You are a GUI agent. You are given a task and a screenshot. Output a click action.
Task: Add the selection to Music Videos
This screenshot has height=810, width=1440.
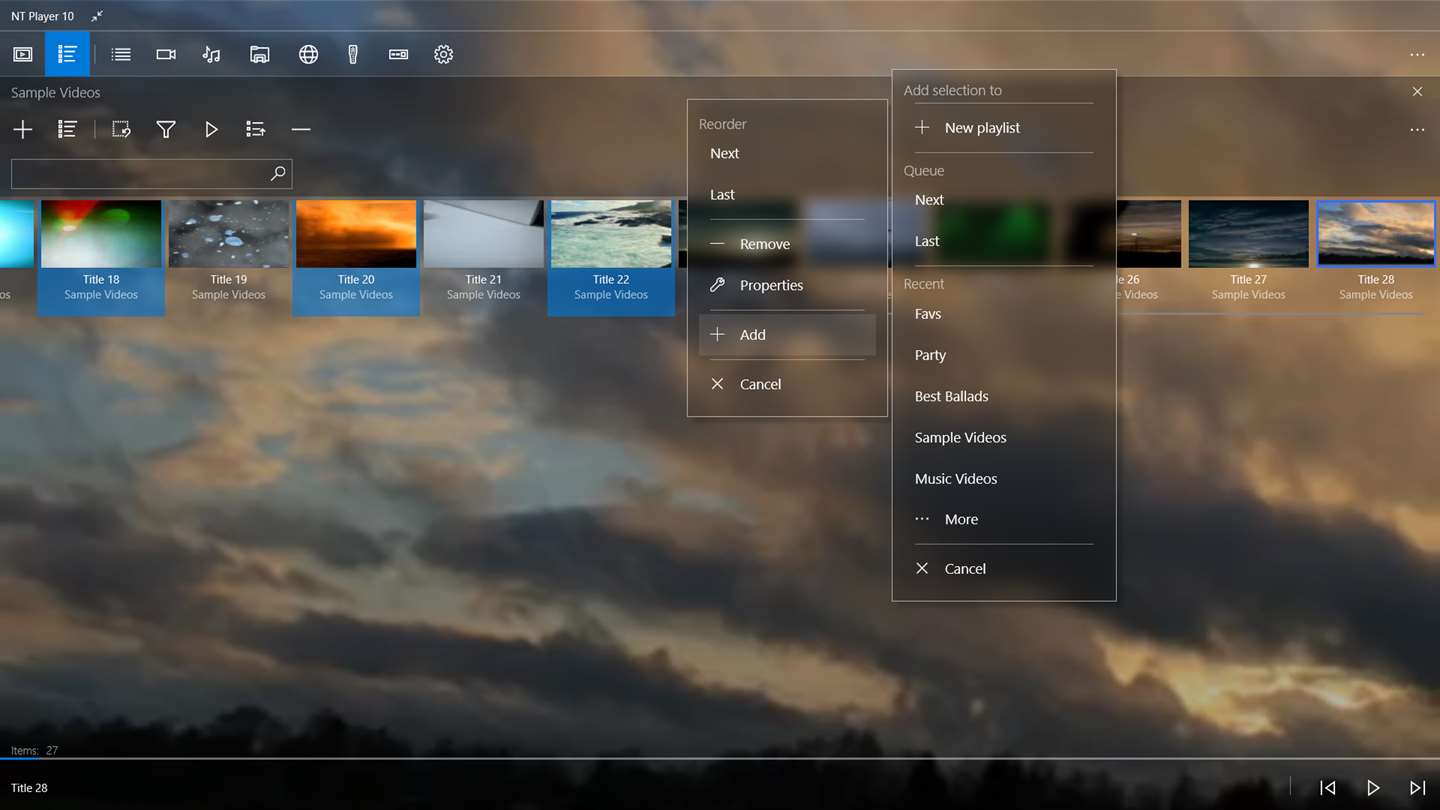tap(1004, 478)
